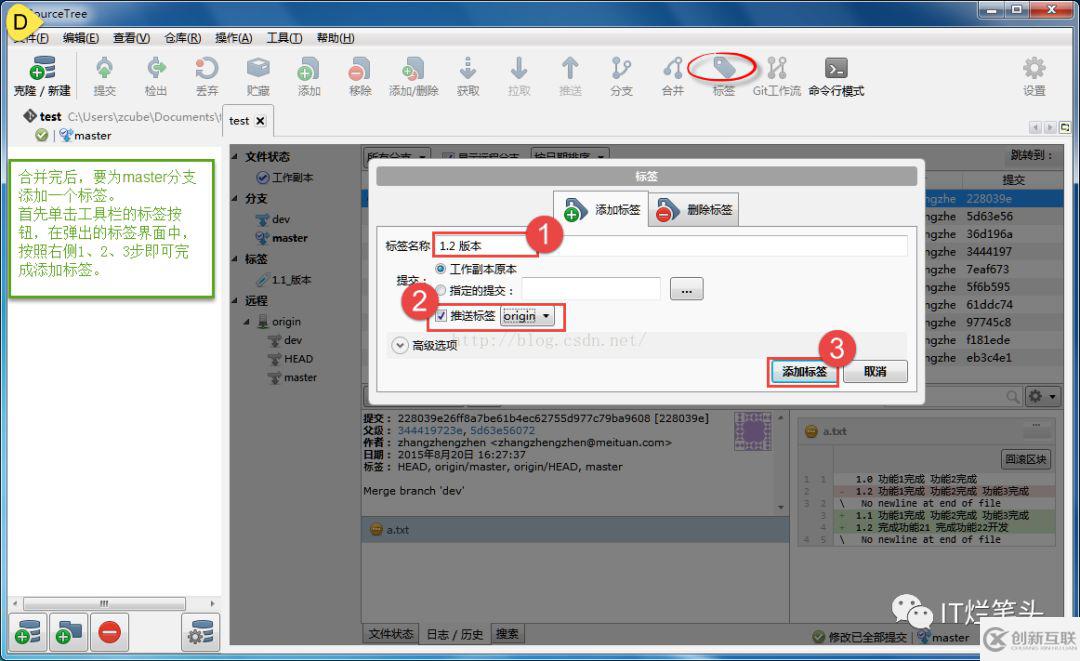Screen dimensions: 1080x661
Task: Switch to Search (搜索) bottom tab
Action: coord(508,634)
